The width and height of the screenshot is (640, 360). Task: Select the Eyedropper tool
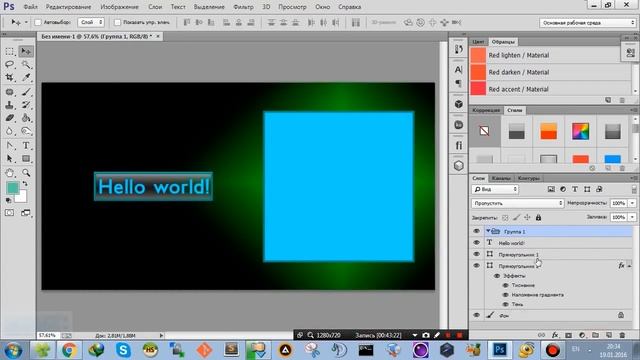tap(26, 78)
